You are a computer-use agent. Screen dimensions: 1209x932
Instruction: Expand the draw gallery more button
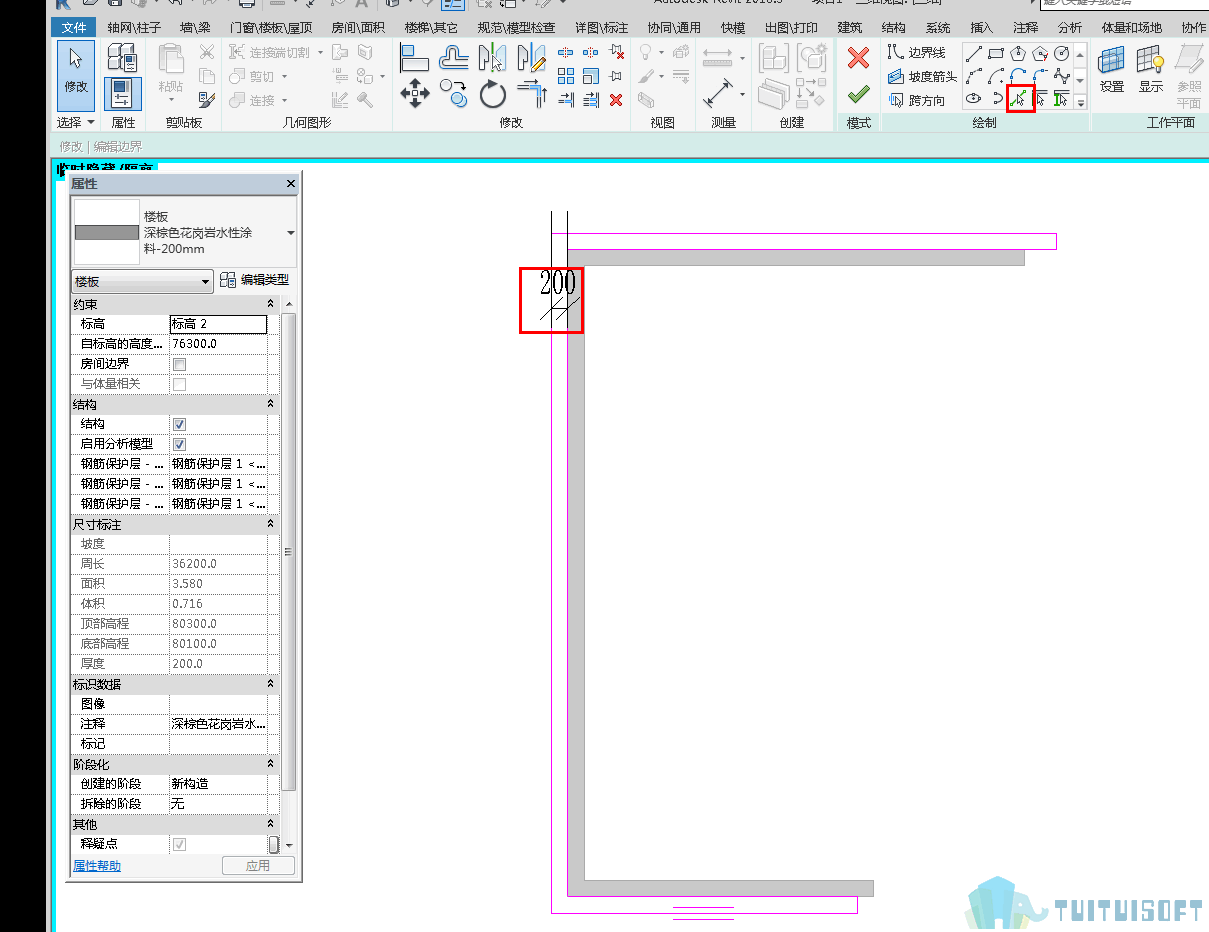pyautogui.click(x=1080, y=100)
